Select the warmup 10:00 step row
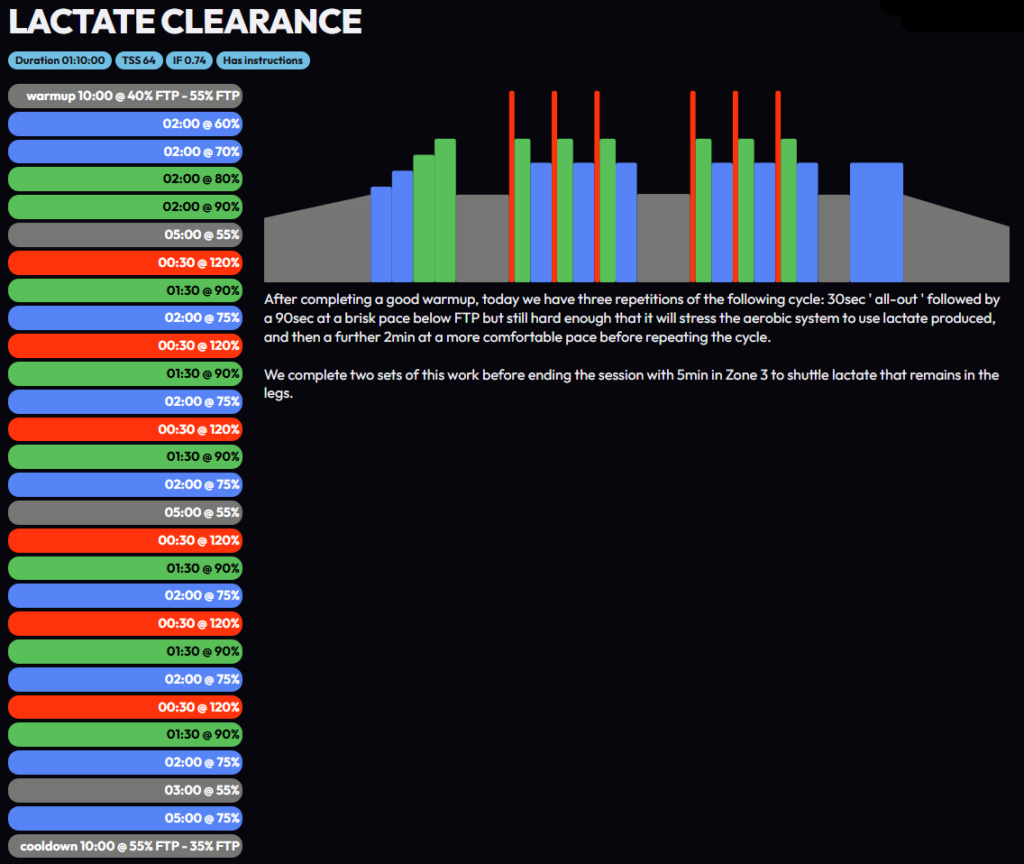 pyautogui.click(x=125, y=96)
